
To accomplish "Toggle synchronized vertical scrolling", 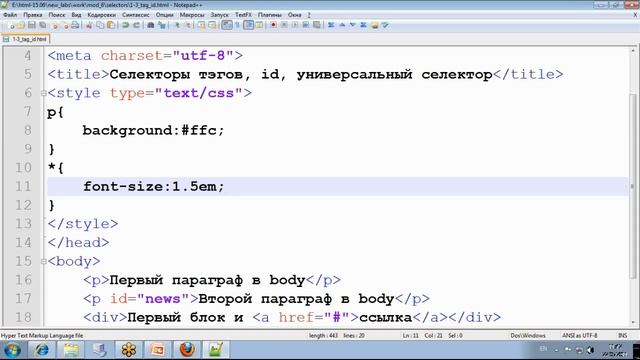I will (202, 25).
